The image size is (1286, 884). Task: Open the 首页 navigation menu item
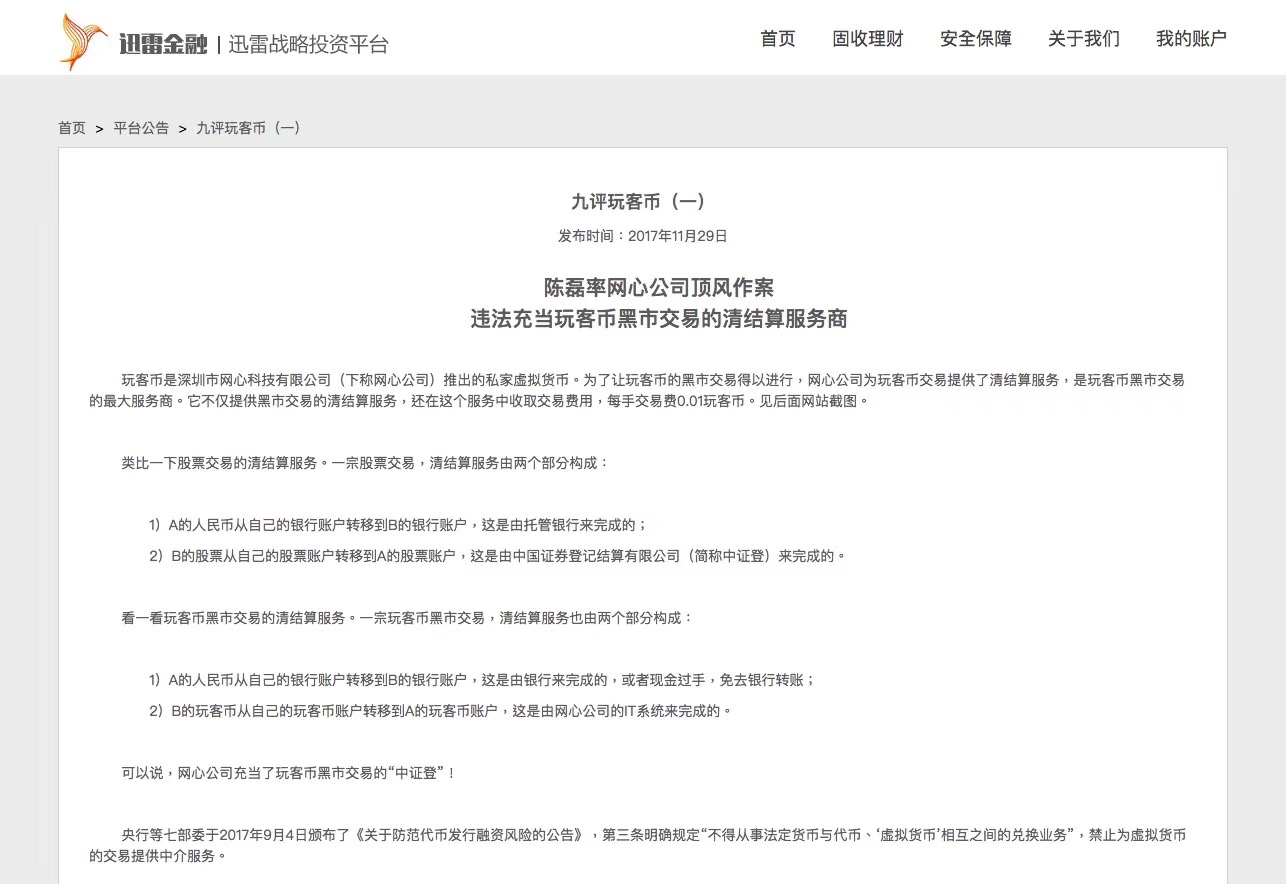tap(778, 38)
